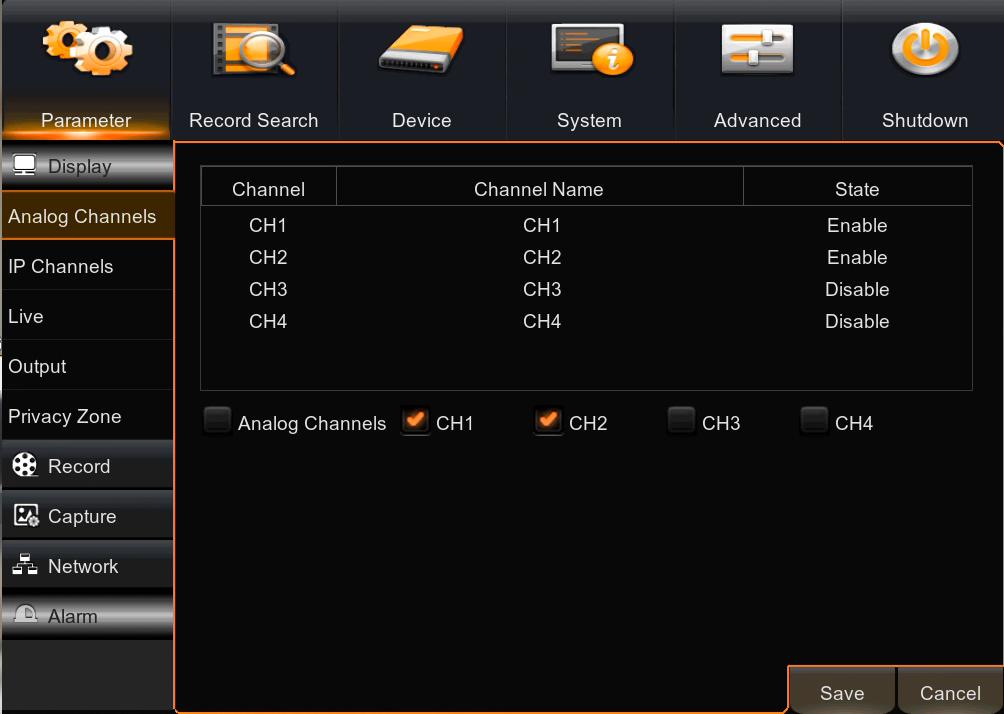Enable the CH4 checkbox
This screenshot has width=1004, height=714.
814,421
